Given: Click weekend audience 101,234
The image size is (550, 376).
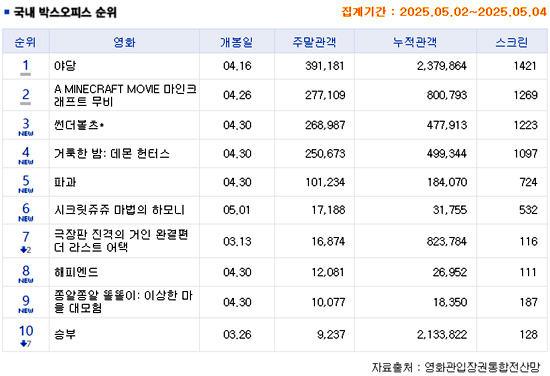Looking at the screenshot, I should [325, 182].
